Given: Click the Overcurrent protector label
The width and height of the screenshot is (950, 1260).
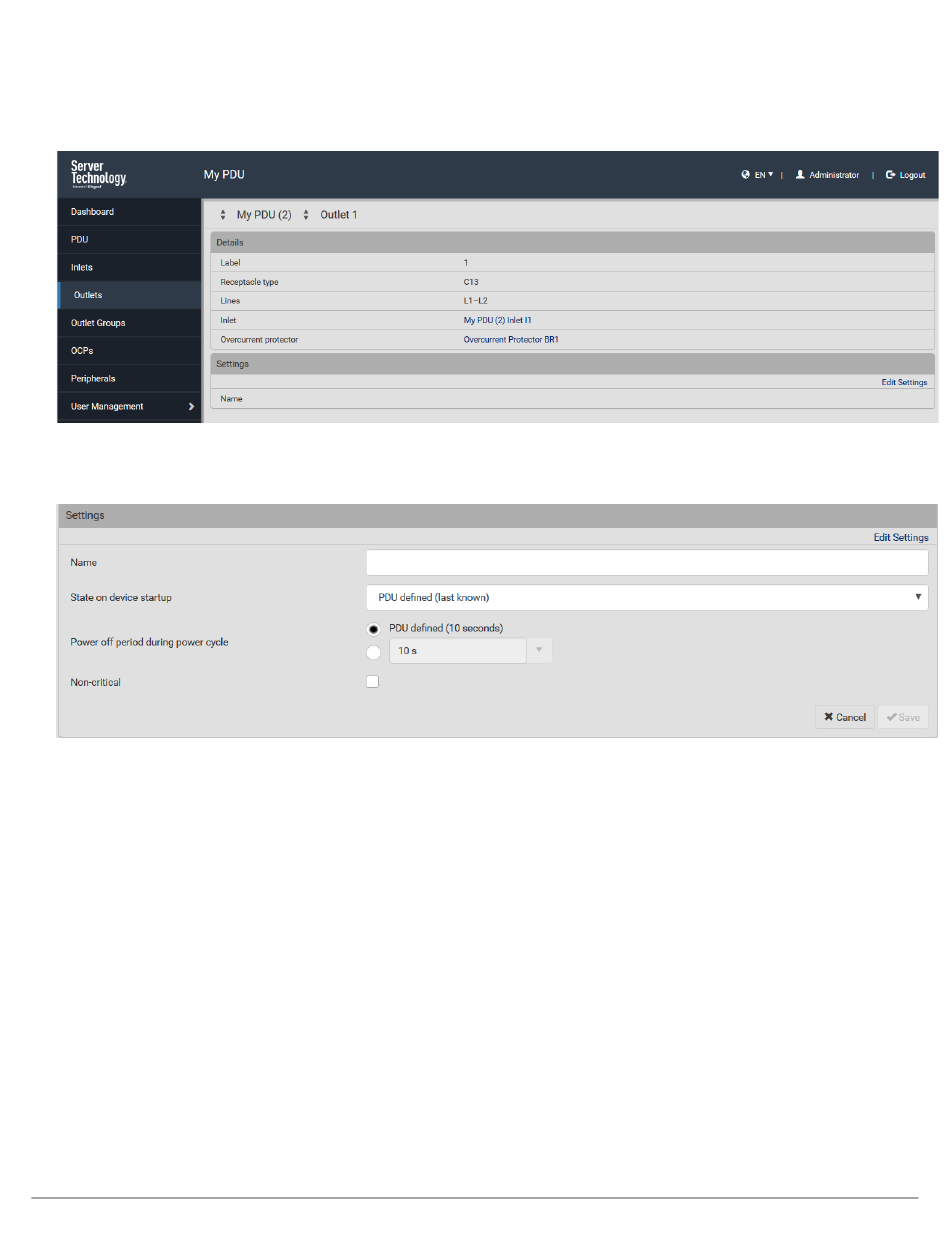Looking at the screenshot, I should pyautogui.click(x=259, y=340).
